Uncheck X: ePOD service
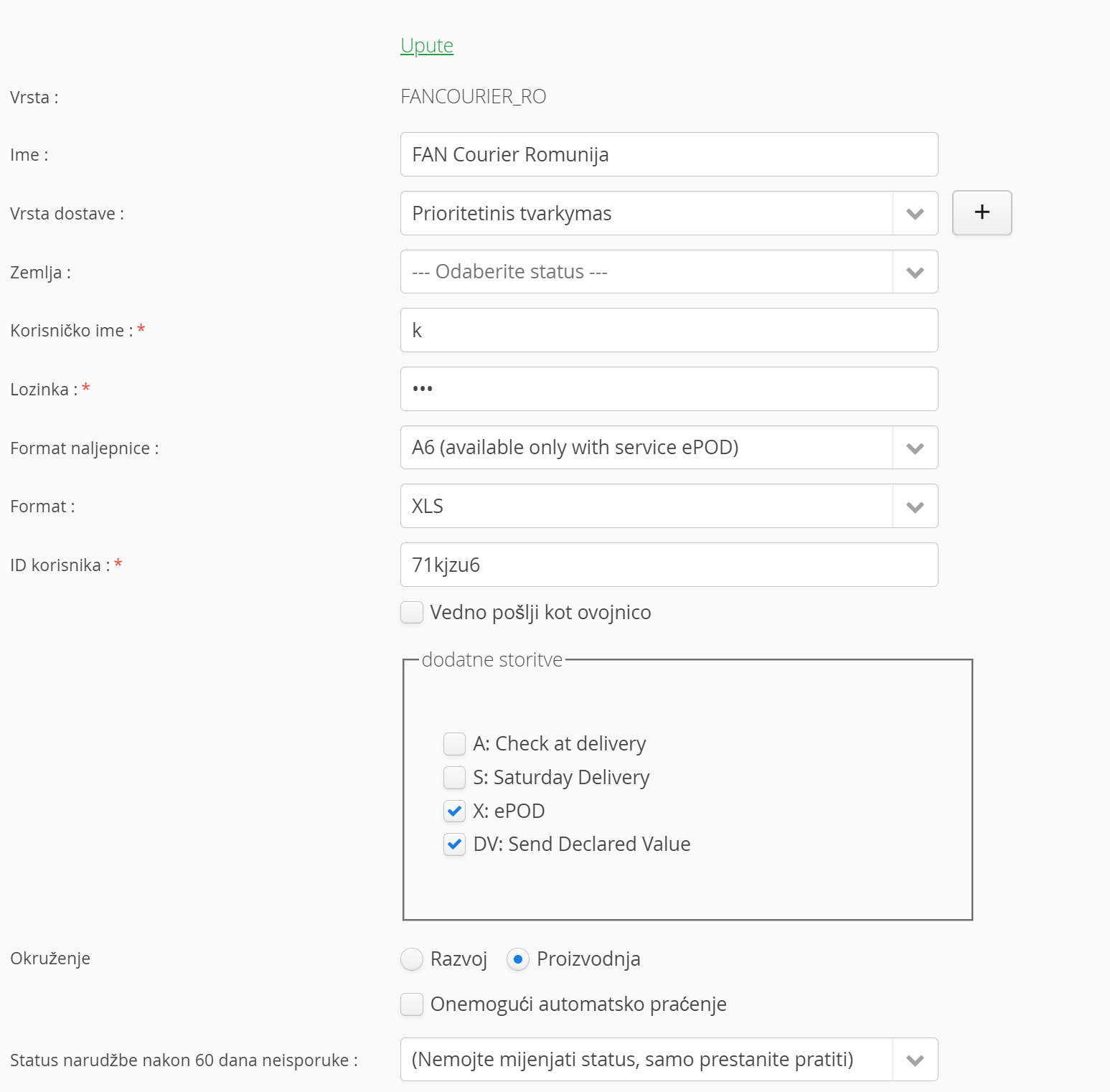This screenshot has height=1092, width=1110. (x=455, y=811)
